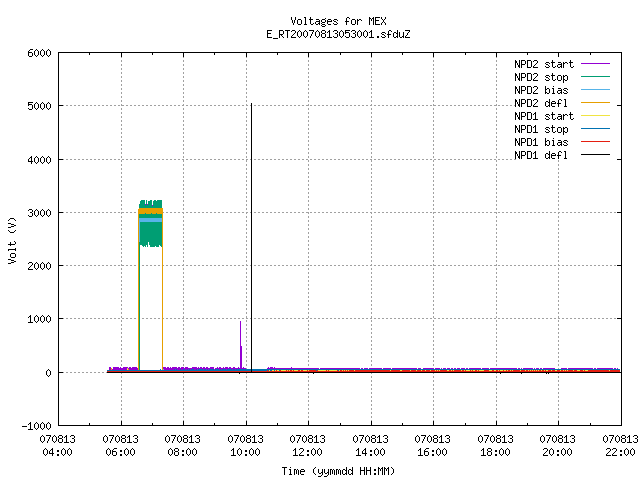The height and width of the screenshot is (480, 640).
Task: Click the 3000 y-axis tick label
Action: coord(39,213)
